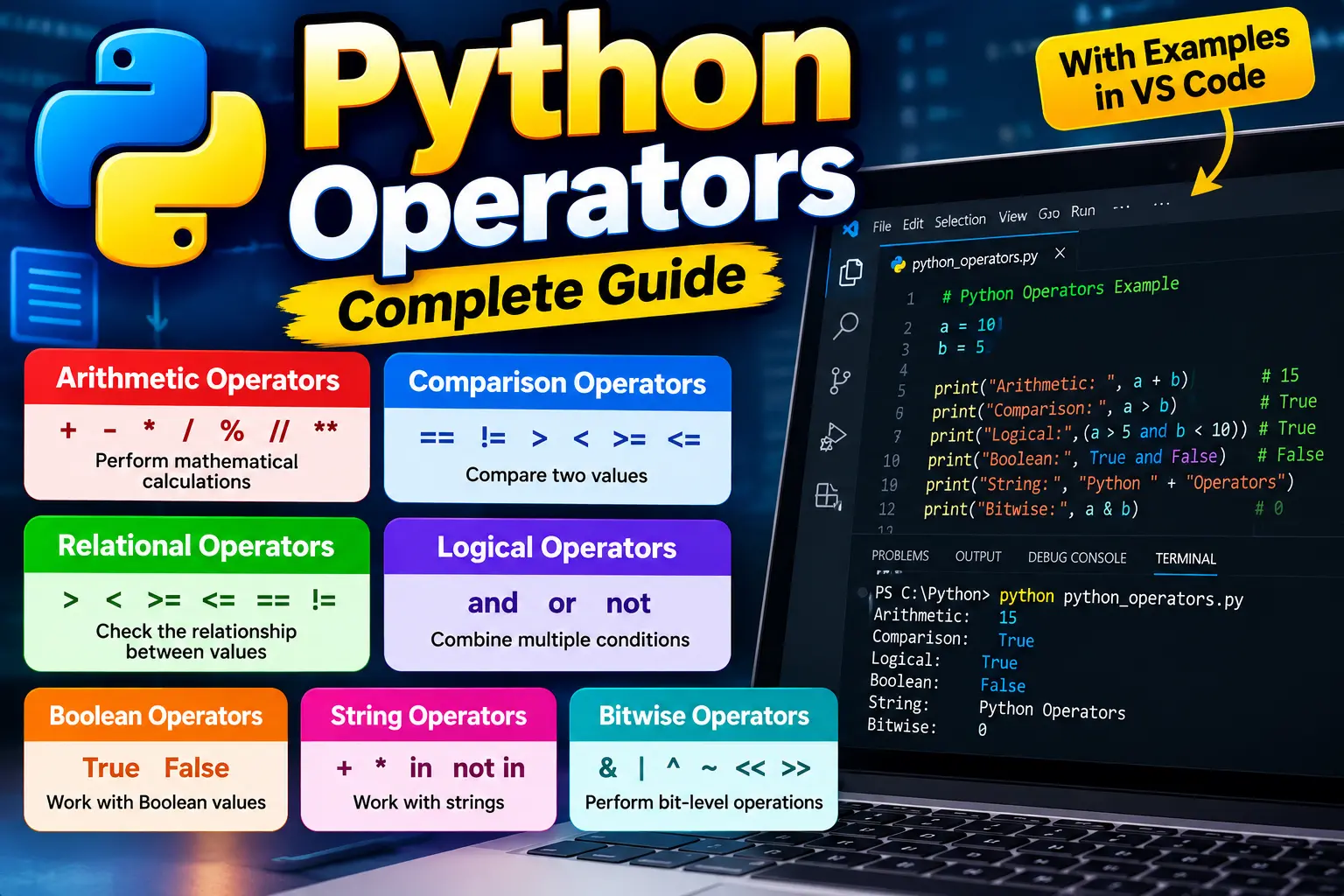This screenshot has height=896, width=1344.
Task: Click the 'Boolean Operators' card header
Action: 156,715
